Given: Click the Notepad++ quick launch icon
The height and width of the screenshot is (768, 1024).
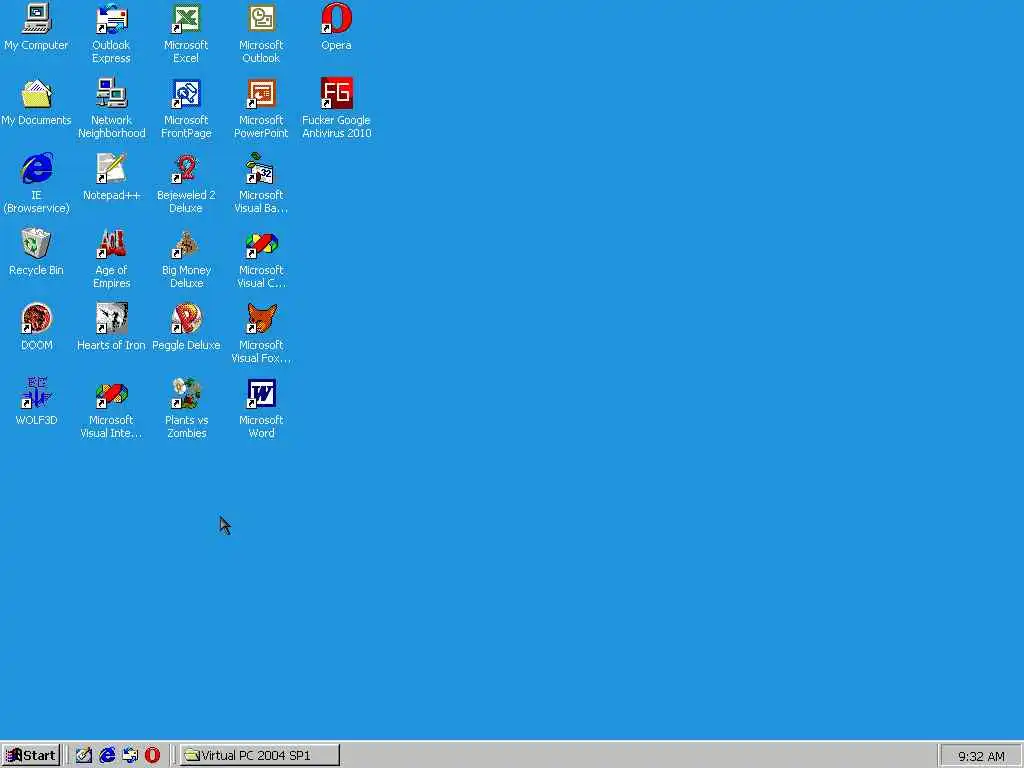Looking at the screenshot, I should point(84,756).
